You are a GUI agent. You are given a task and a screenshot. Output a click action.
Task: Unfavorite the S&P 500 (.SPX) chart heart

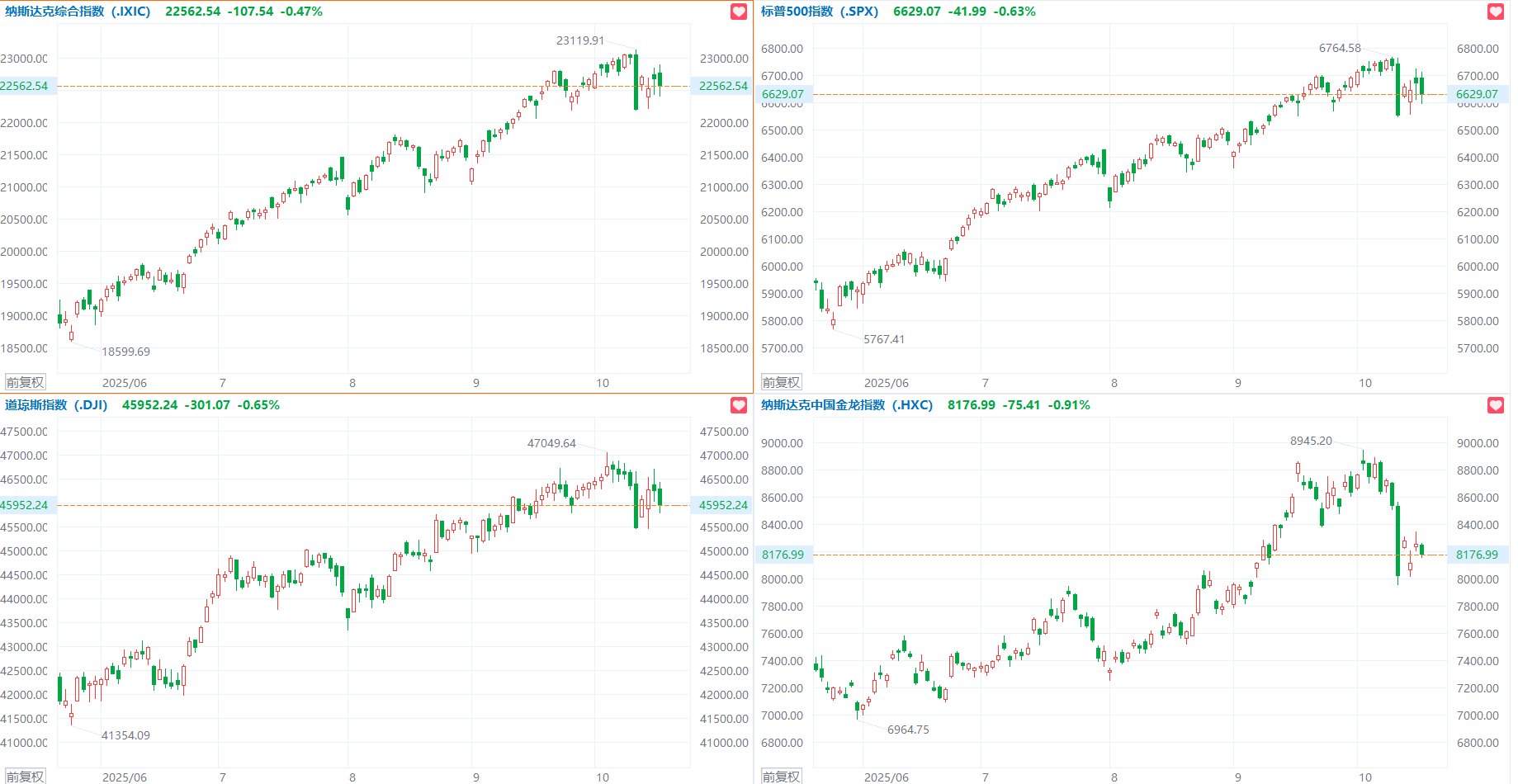[x=1496, y=12]
